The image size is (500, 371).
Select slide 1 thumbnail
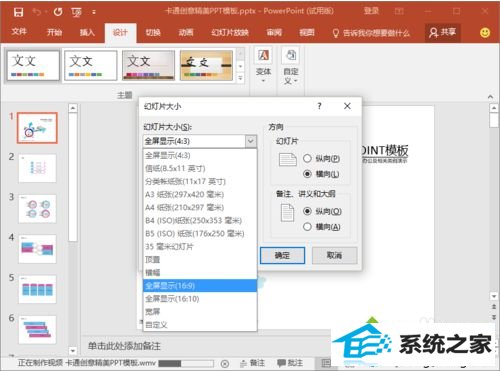pyautogui.click(x=37, y=128)
